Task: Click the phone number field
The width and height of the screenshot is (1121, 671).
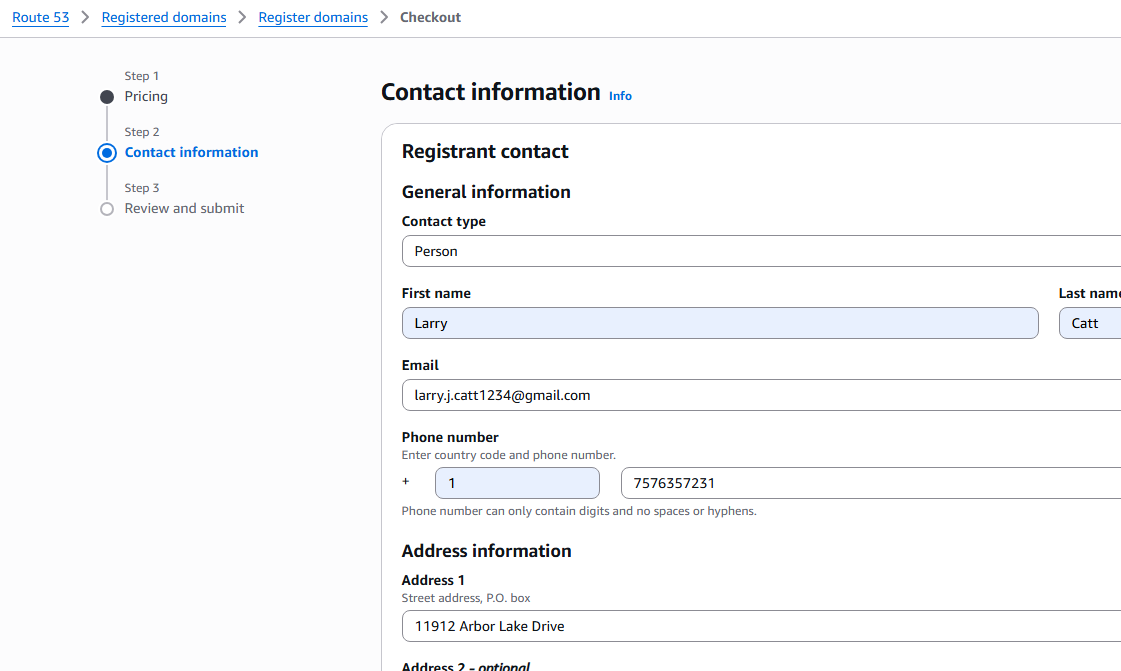Action: 871,483
